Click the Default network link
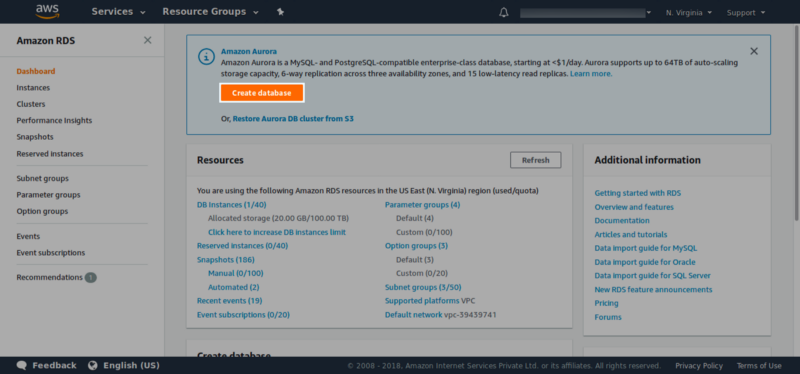The height and width of the screenshot is (374, 800). (x=414, y=315)
